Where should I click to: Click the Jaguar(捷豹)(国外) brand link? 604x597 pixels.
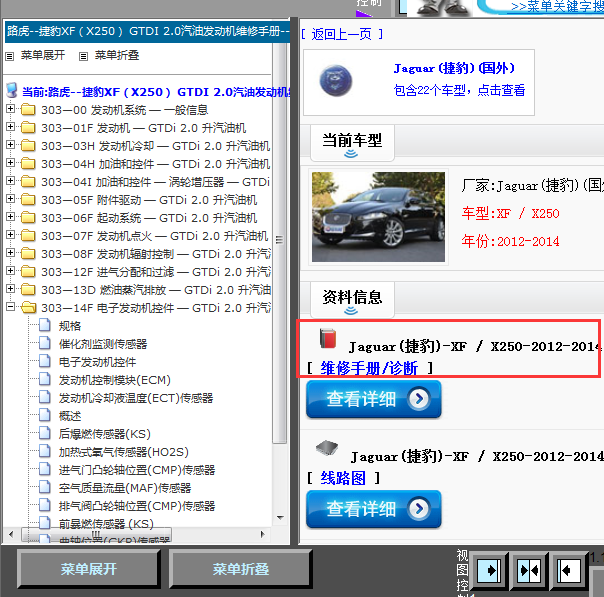click(454, 68)
